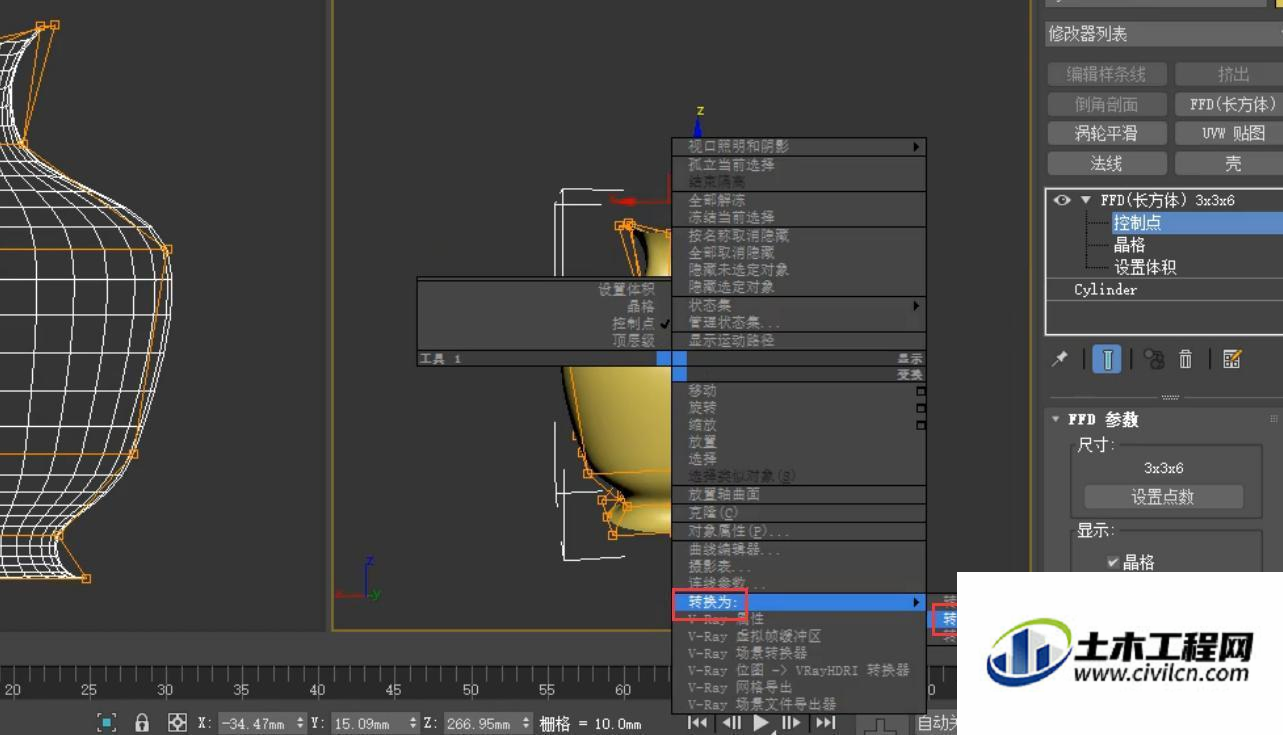
Task: Choose 旋转 in transform quad
Action: 799,408
